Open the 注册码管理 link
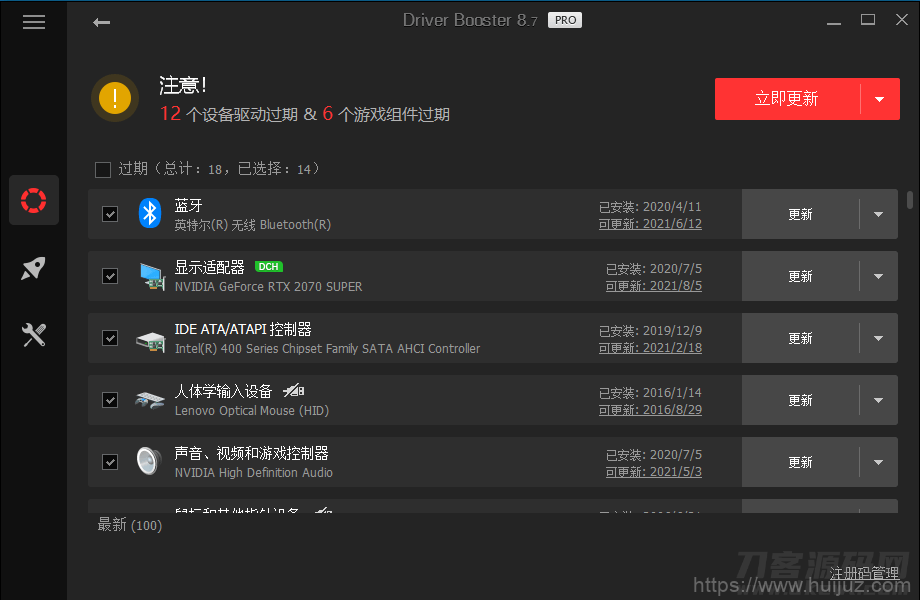The height and width of the screenshot is (600, 920). point(864,573)
